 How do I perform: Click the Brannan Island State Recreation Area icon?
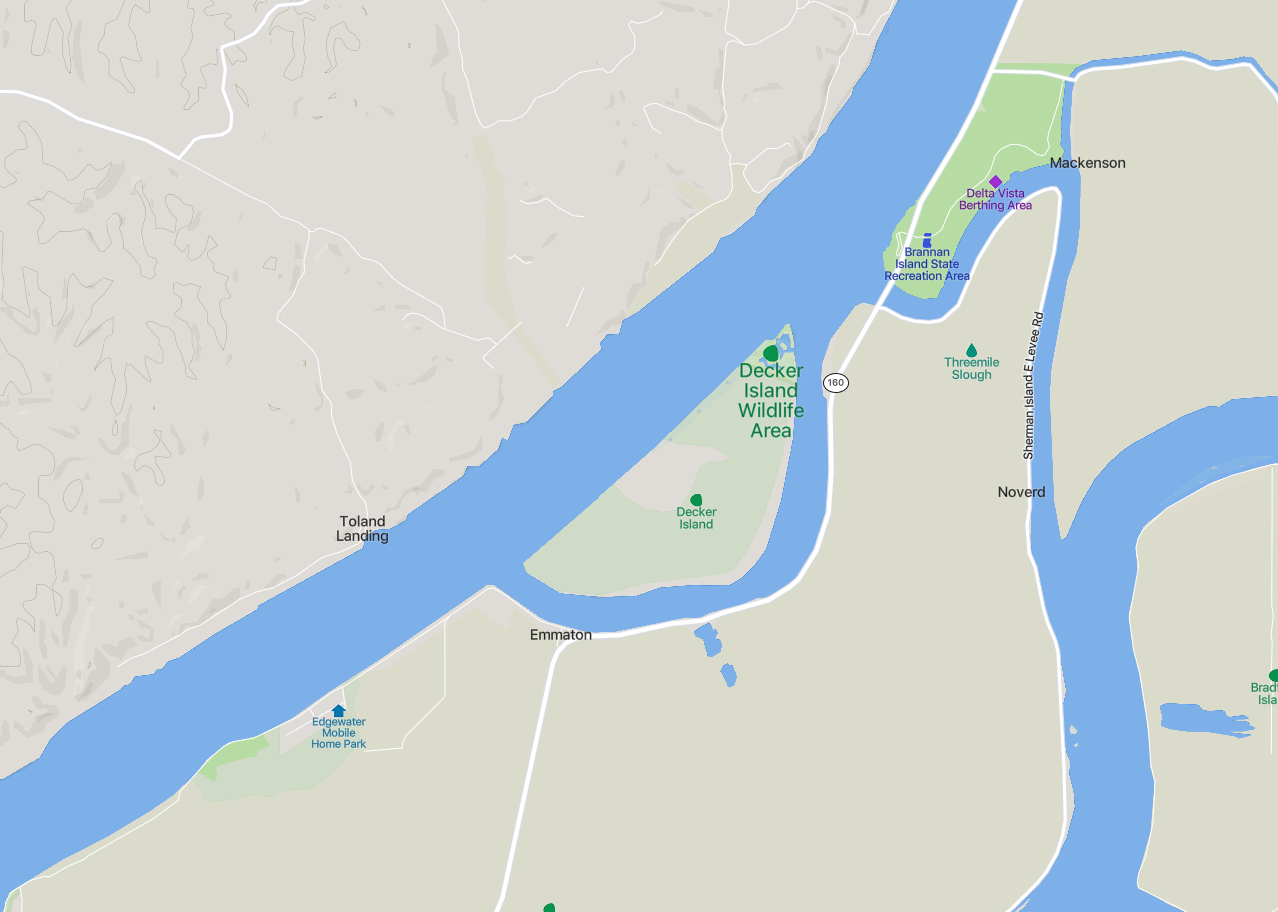pyautogui.click(x=927, y=240)
